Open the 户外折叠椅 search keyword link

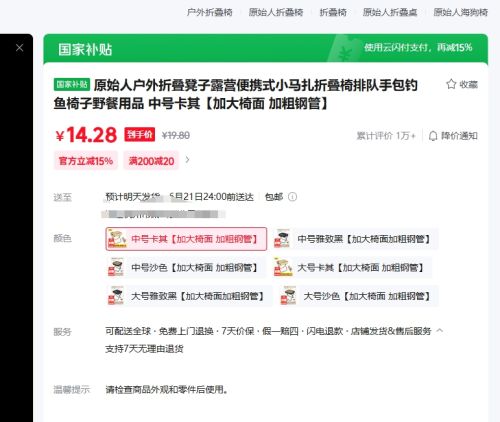(x=209, y=12)
